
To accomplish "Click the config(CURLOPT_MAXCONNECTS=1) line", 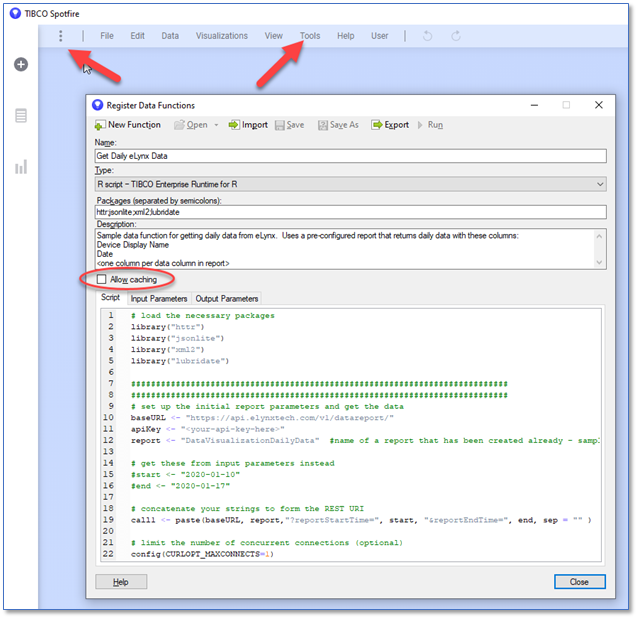I will (x=202, y=554).
